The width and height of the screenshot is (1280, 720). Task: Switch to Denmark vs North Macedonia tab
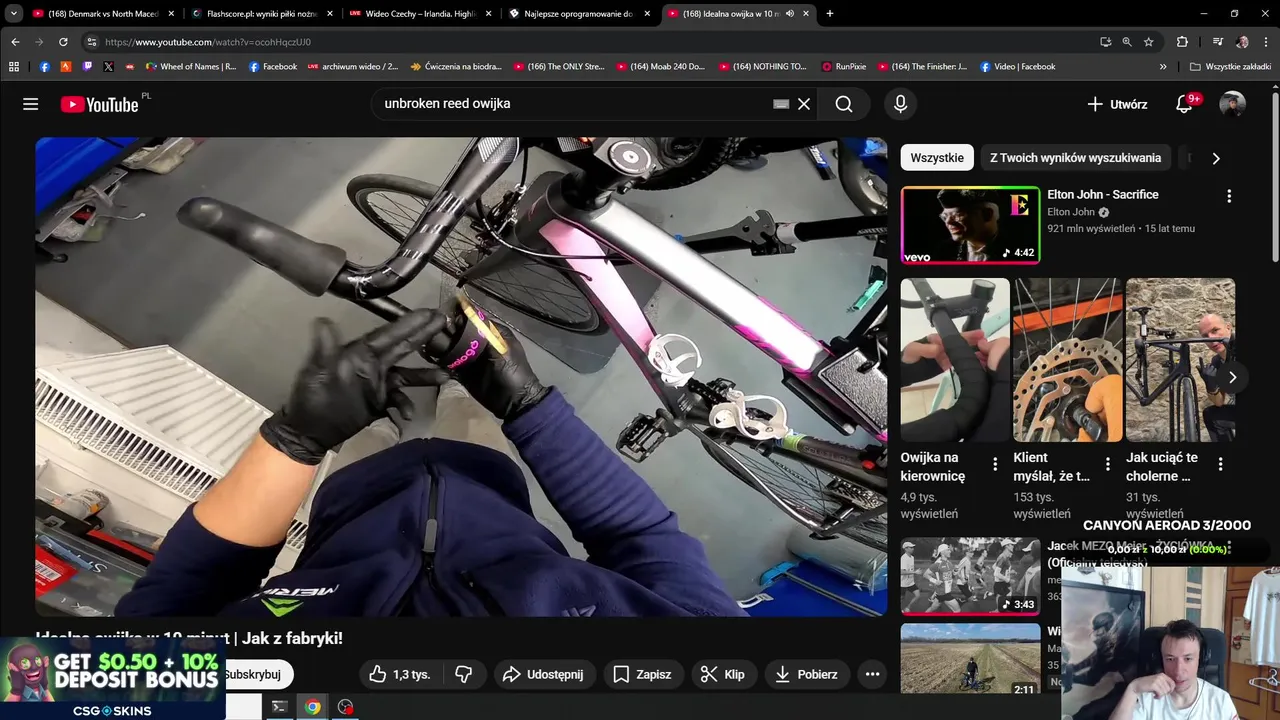103,14
